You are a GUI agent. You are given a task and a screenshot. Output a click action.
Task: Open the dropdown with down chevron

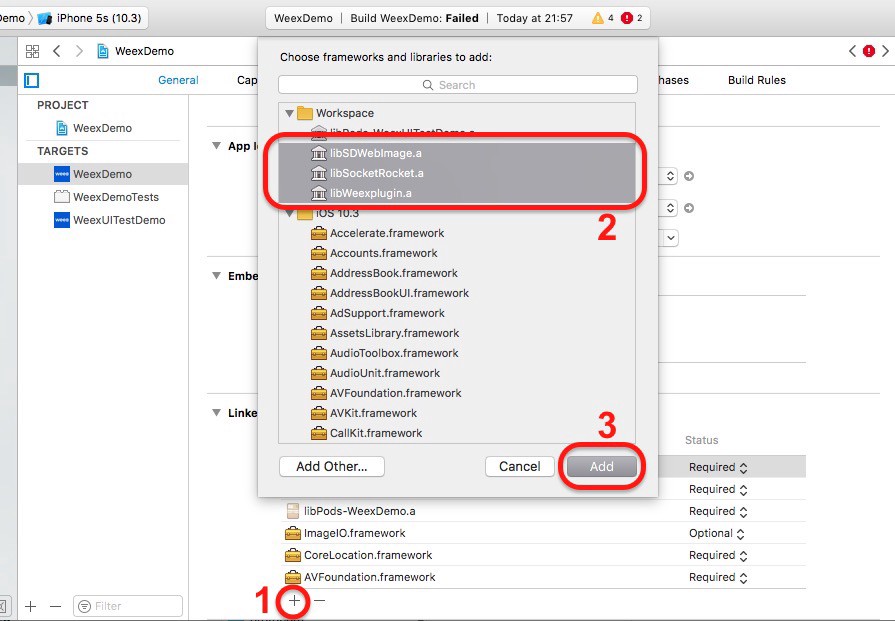(x=671, y=237)
